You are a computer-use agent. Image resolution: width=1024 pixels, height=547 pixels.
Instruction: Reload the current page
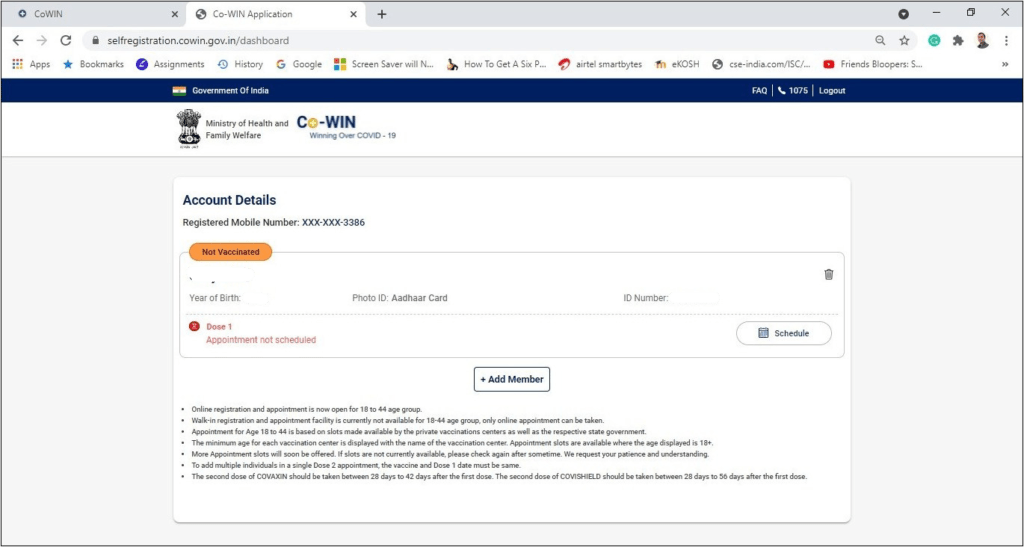66,41
